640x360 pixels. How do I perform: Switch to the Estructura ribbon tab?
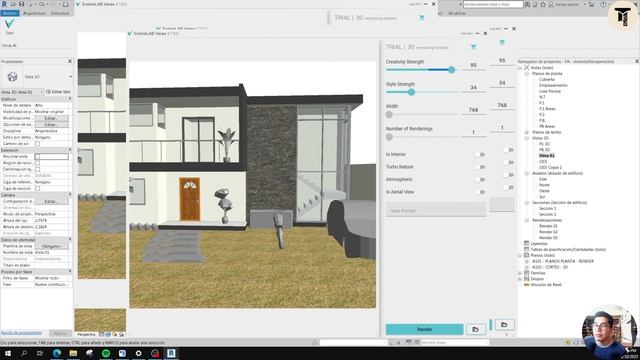(x=60, y=13)
